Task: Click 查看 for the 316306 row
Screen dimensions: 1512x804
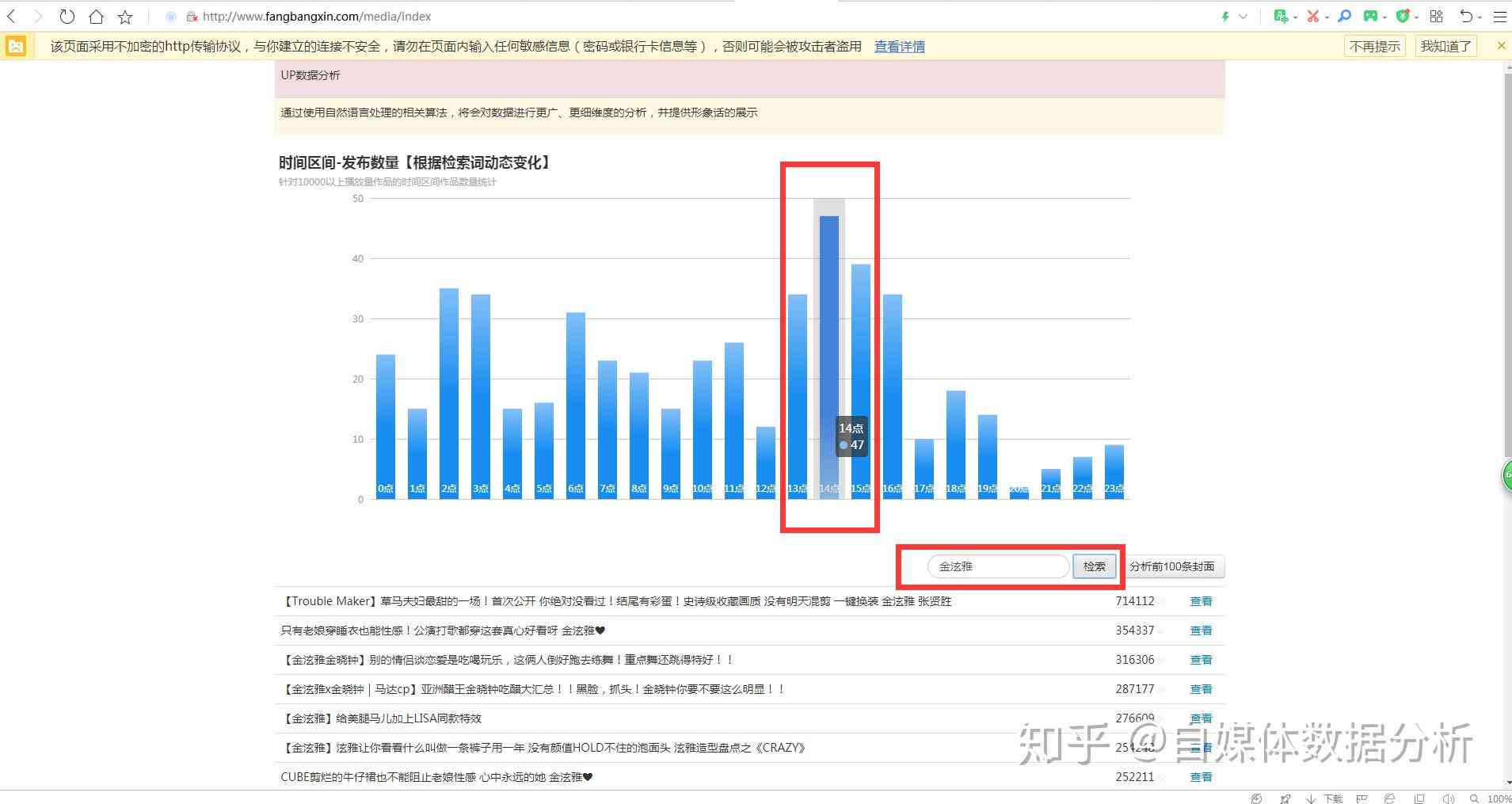Action: coord(1201,660)
